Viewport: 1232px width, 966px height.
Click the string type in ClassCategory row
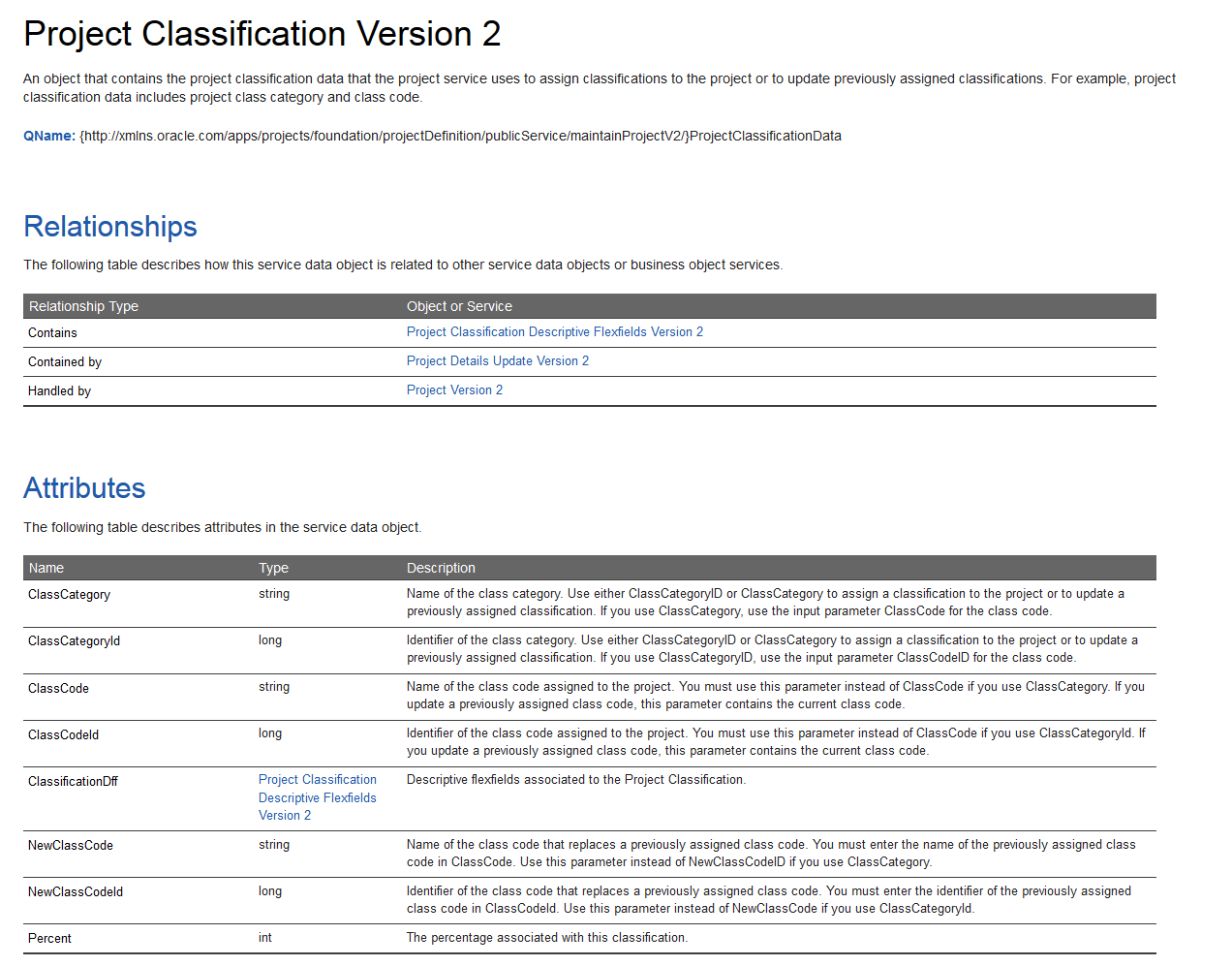click(x=274, y=594)
